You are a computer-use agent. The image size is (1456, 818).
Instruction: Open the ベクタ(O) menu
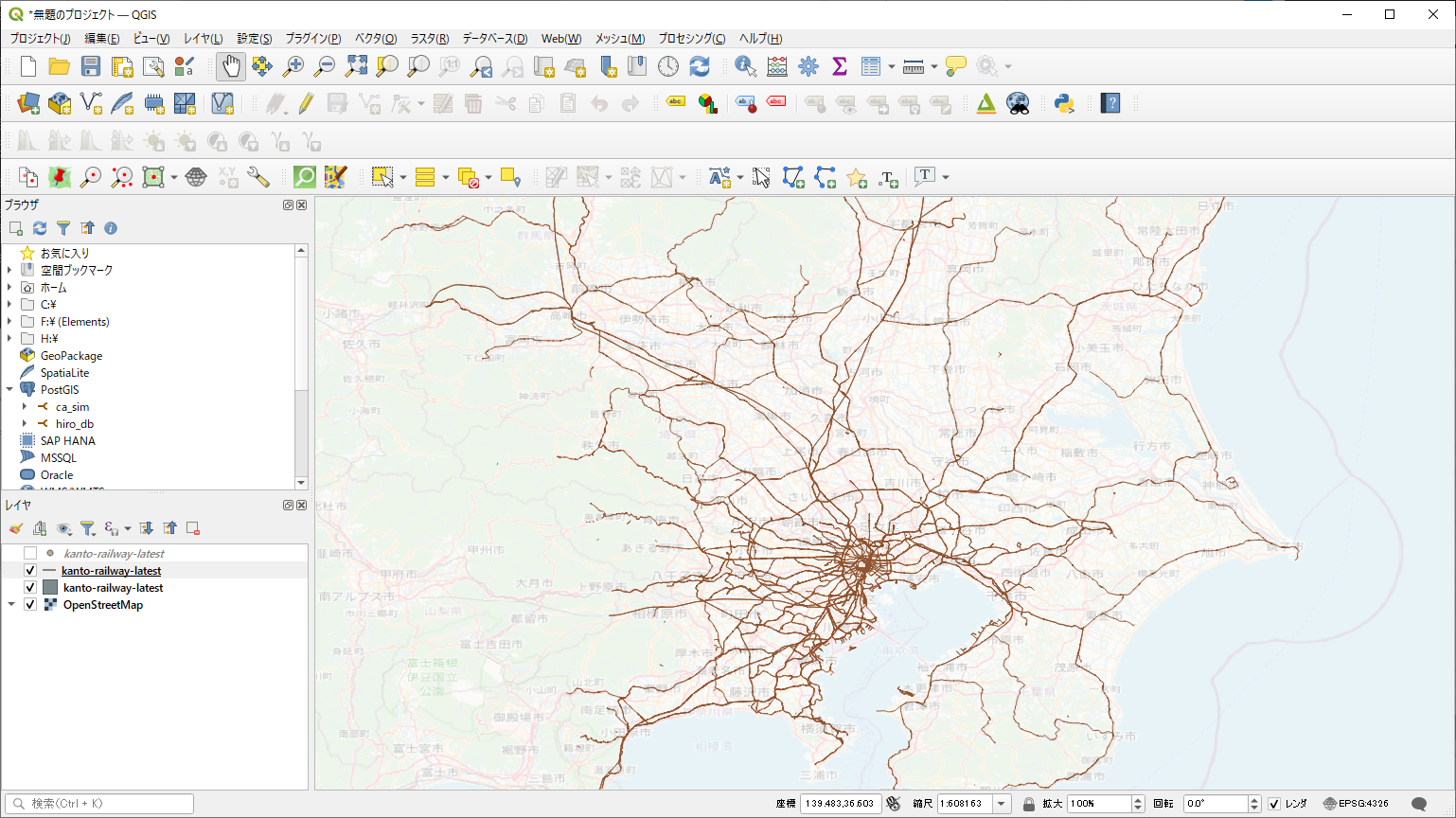pos(375,39)
